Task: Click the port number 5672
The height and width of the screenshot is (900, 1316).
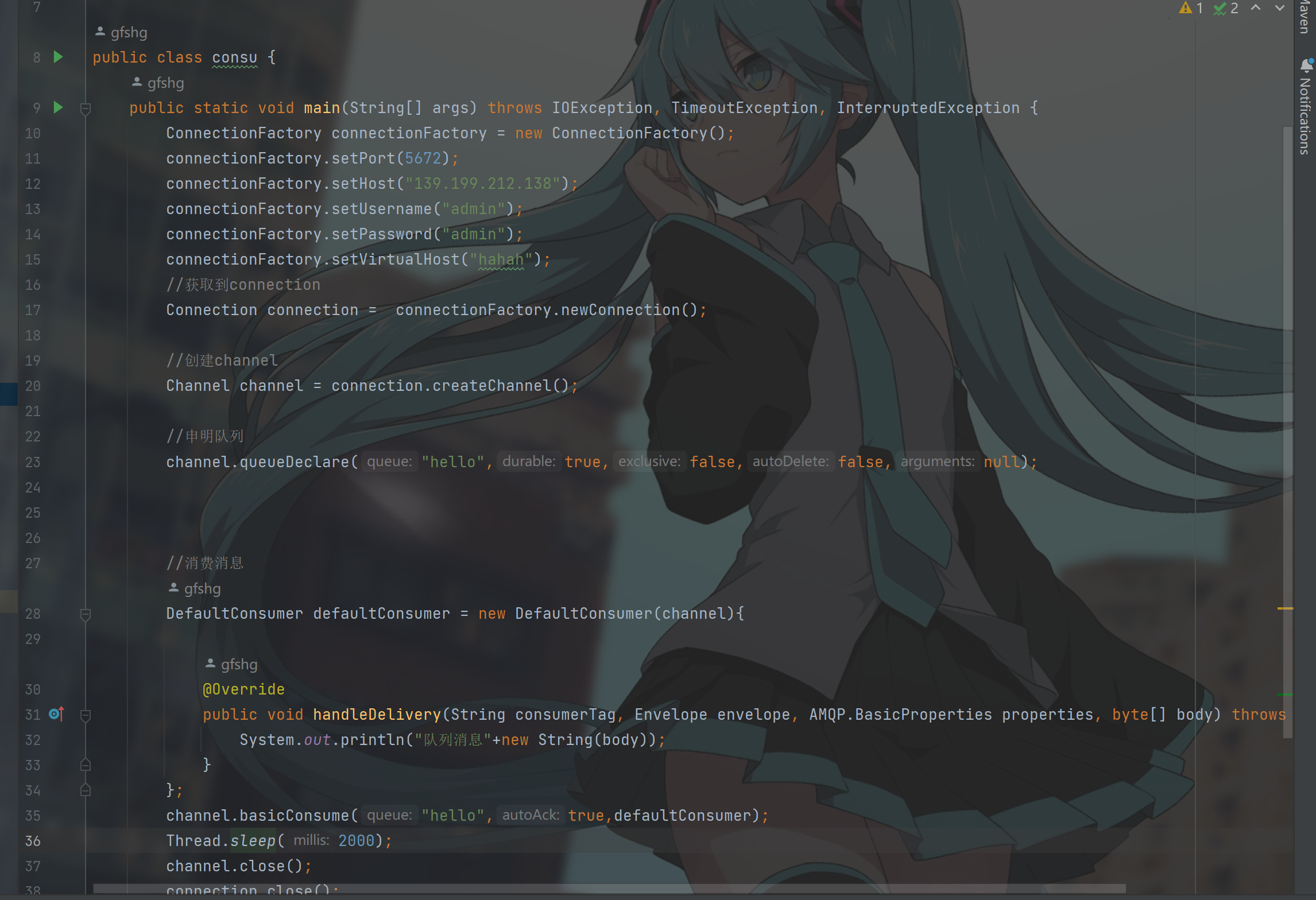Action: tap(423, 158)
